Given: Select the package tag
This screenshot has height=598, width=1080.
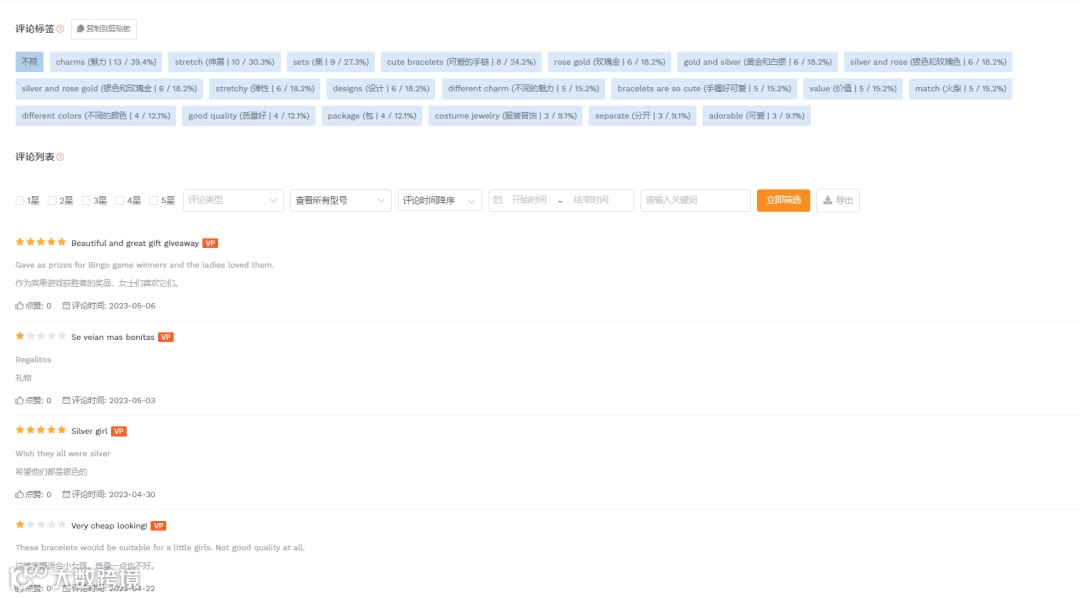Looking at the screenshot, I should 372,116.
